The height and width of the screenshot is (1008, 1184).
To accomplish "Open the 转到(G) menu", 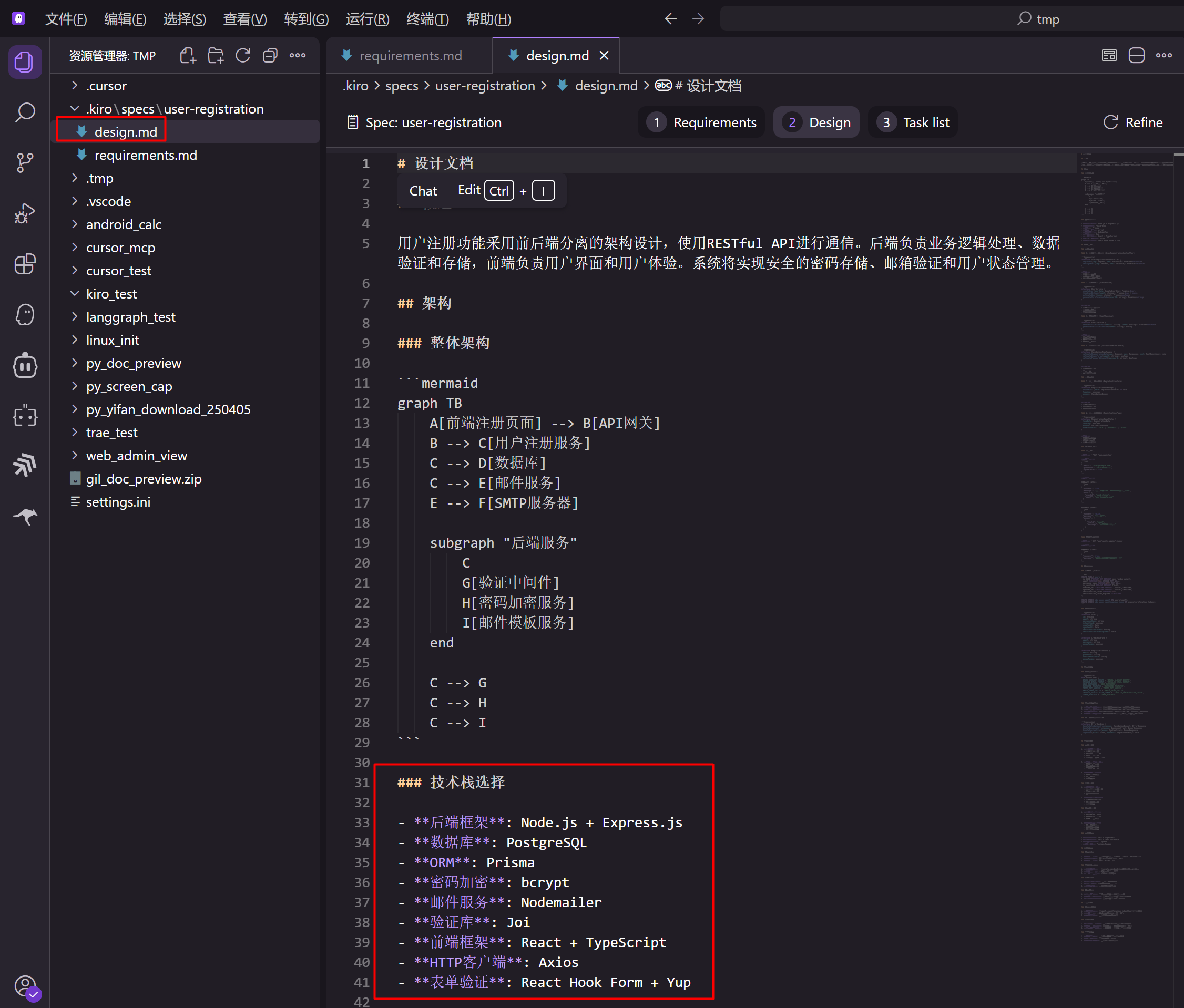I will [x=307, y=19].
